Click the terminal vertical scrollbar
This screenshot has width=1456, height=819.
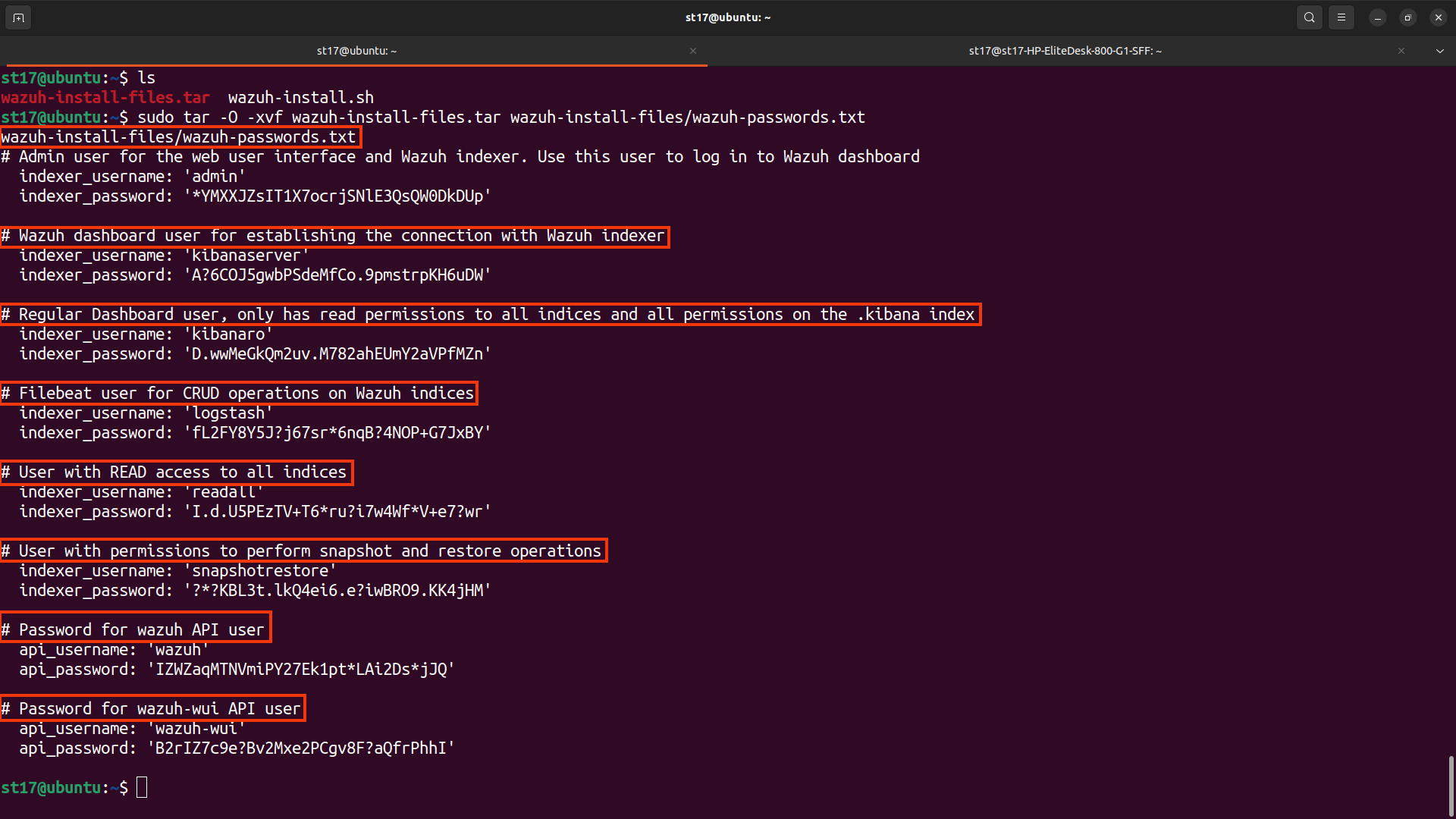coord(1451,785)
